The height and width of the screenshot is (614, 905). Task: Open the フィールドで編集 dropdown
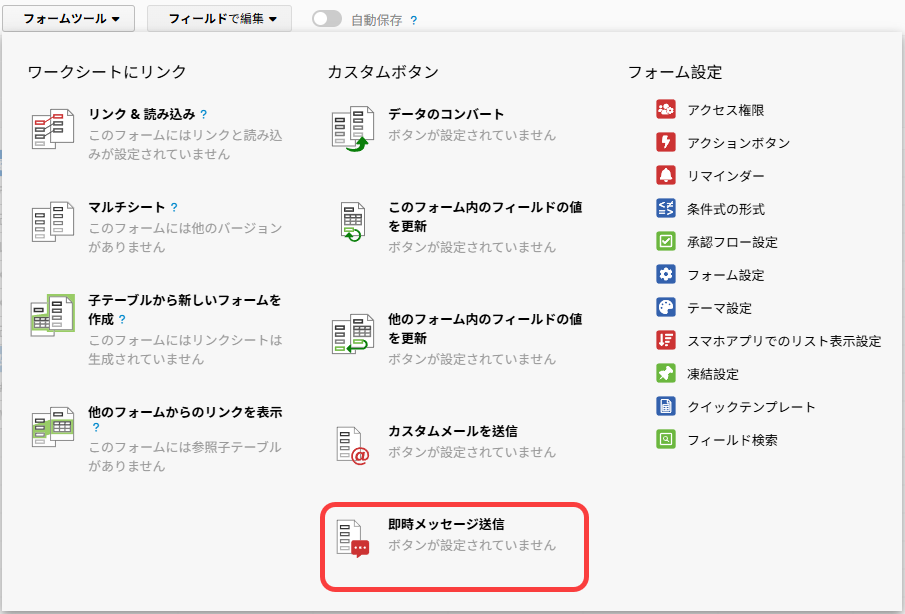219,18
